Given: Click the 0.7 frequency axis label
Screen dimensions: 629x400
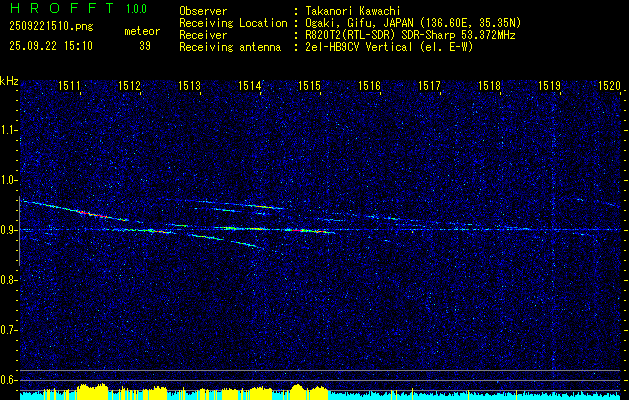Looking at the screenshot, I should click(9, 329).
